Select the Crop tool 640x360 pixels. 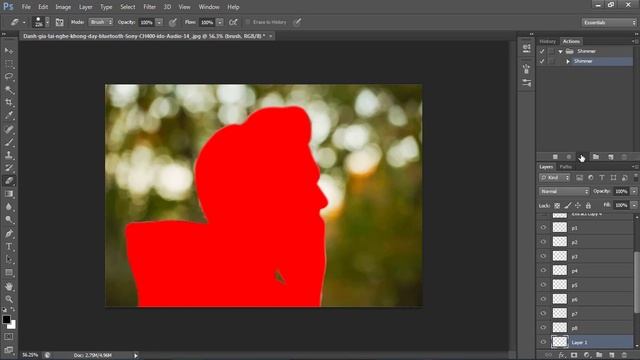pos(9,103)
